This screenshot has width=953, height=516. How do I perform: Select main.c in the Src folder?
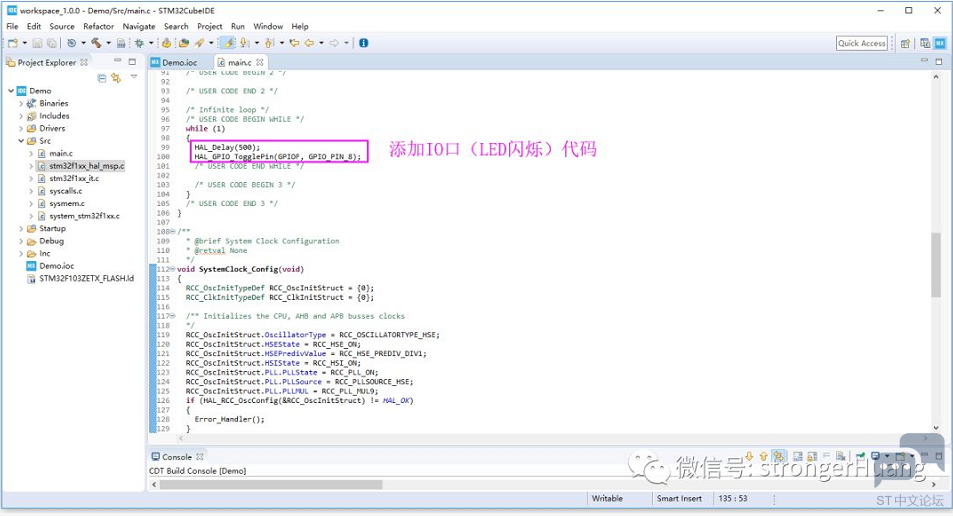click(x=61, y=153)
